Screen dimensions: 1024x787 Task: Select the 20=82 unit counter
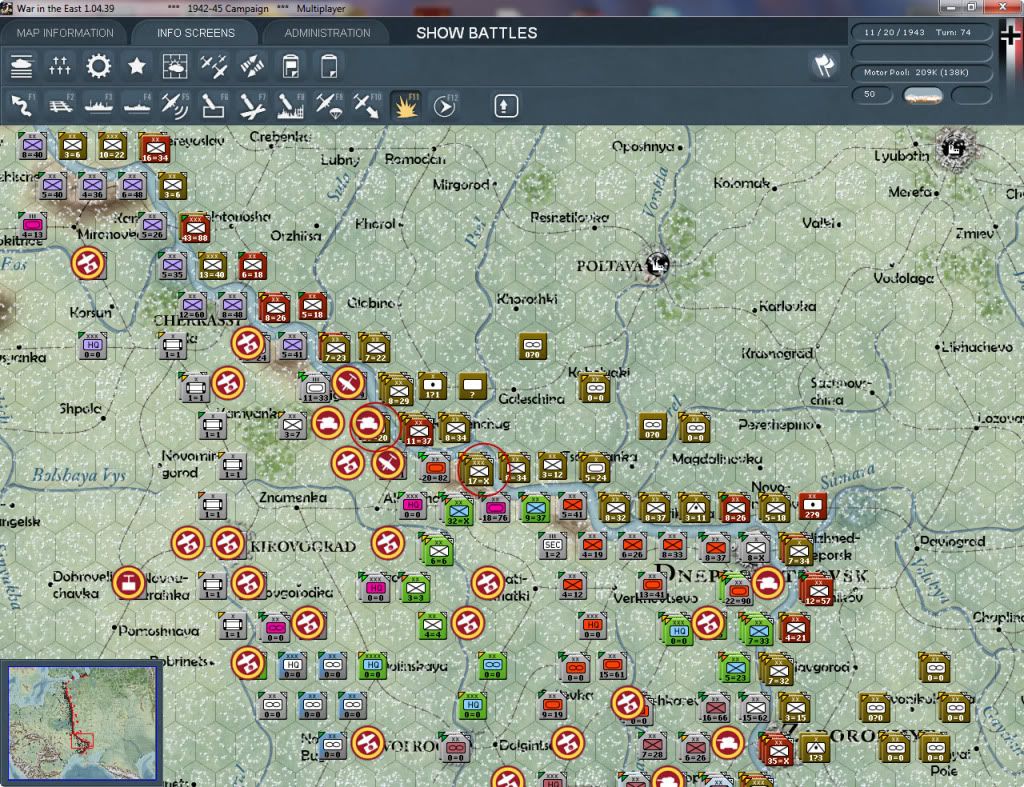(x=435, y=468)
